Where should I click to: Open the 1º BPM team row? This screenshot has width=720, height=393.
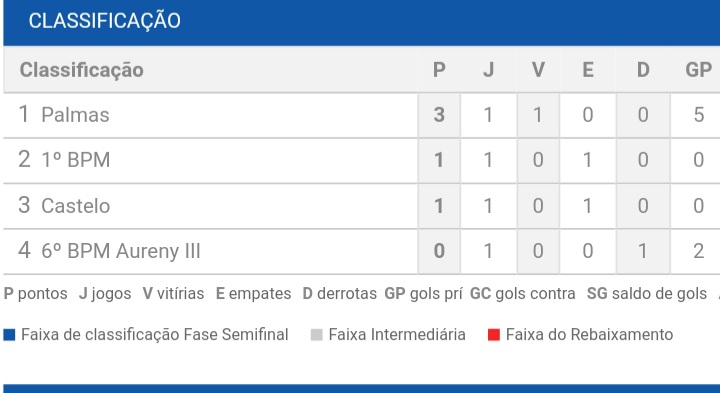pos(361,160)
